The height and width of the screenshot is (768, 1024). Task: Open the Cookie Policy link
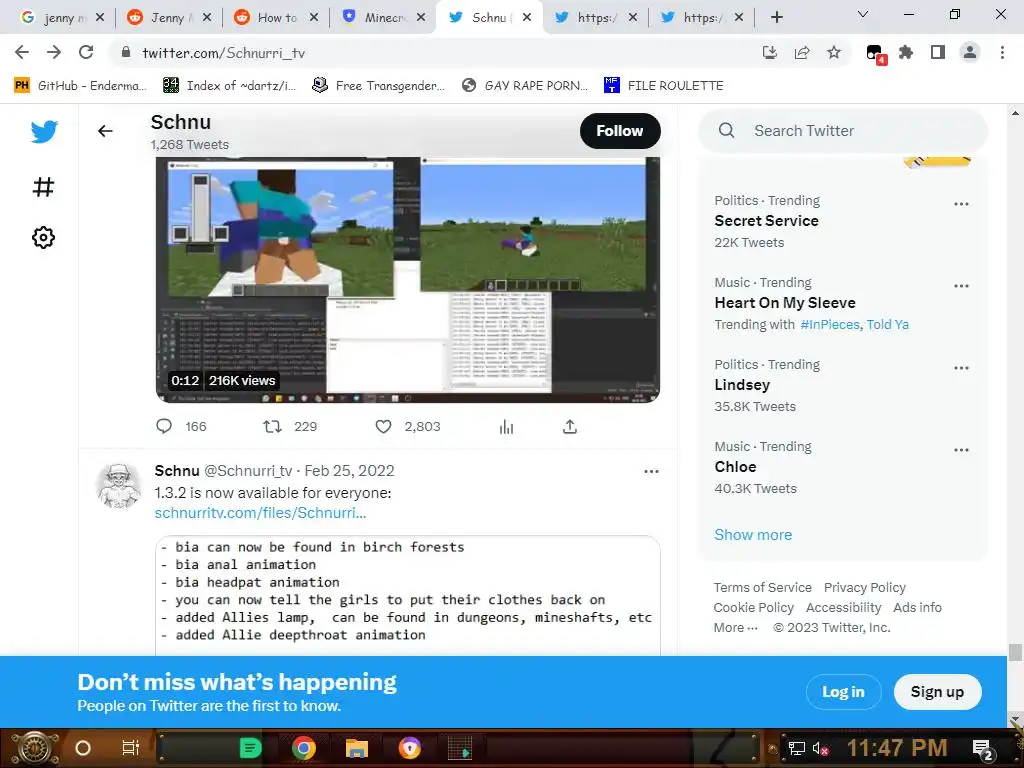click(x=754, y=607)
